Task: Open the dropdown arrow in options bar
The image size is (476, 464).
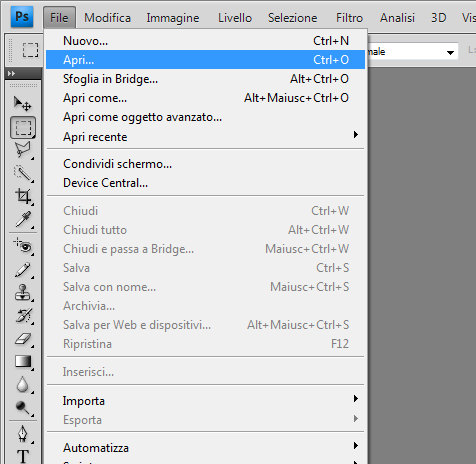Action: point(450,52)
